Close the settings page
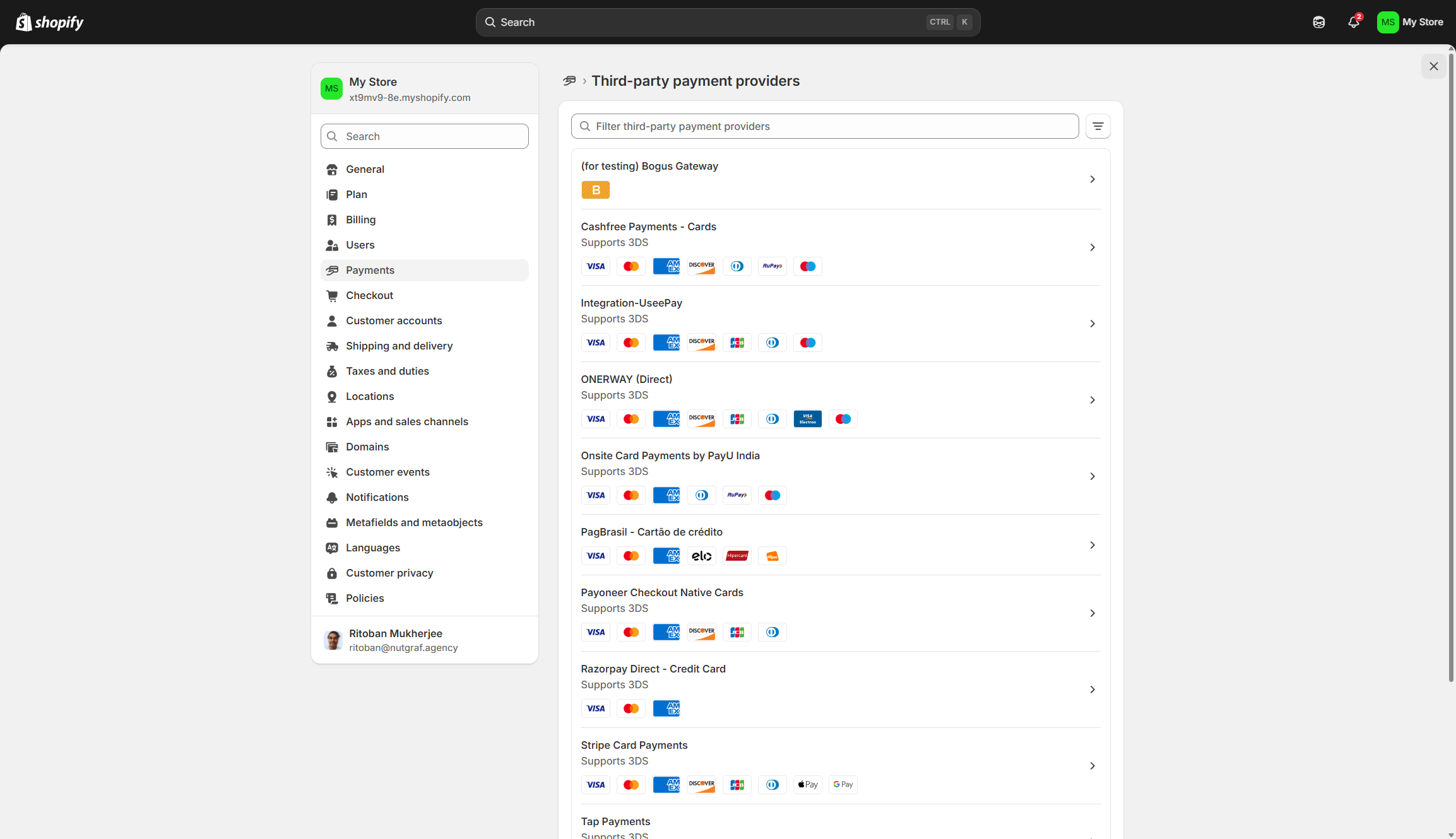Screen dimensions: 1456x839 1433,66
